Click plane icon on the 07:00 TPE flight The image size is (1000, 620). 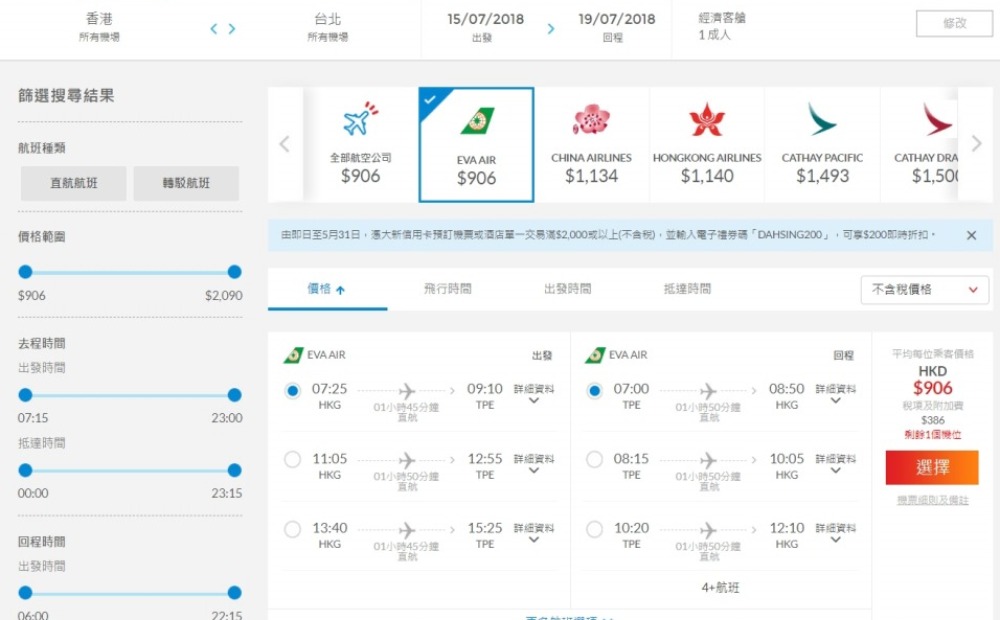[x=708, y=390]
